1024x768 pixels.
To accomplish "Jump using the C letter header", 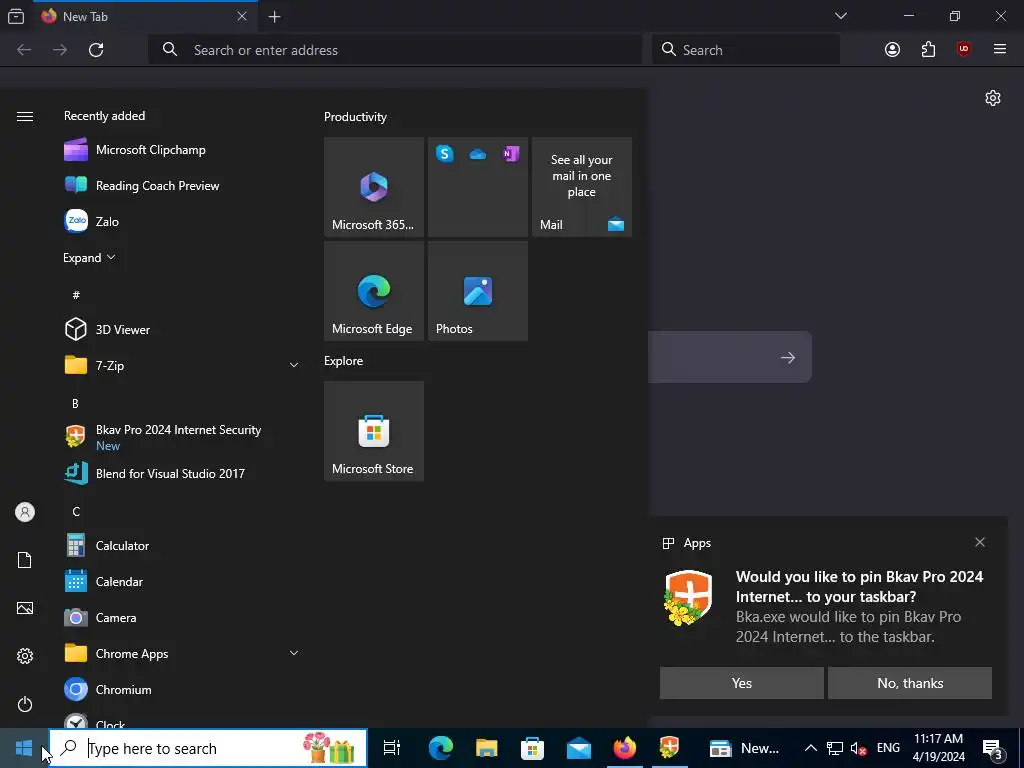I will (76, 511).
